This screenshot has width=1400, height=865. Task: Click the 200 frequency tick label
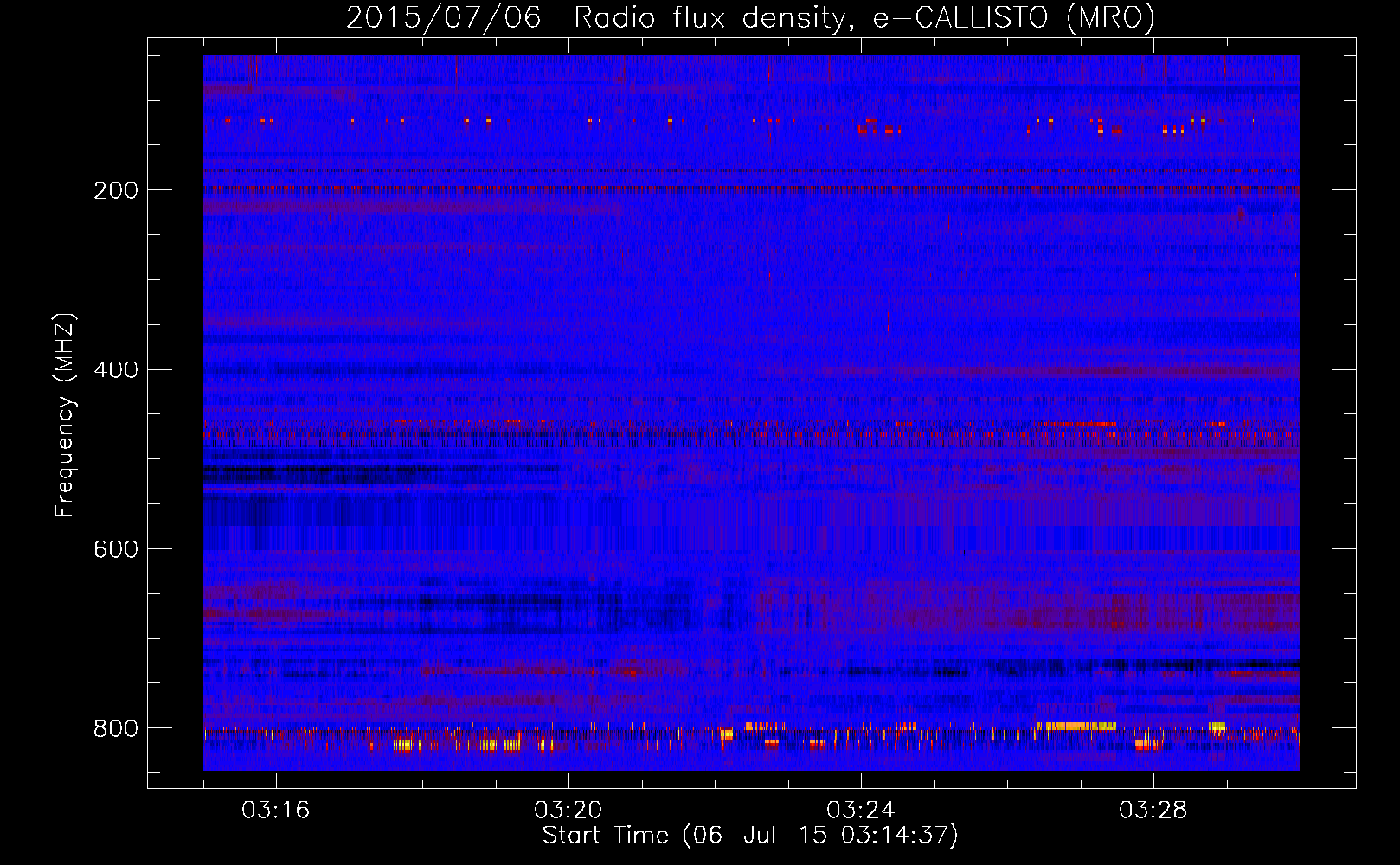116,190
